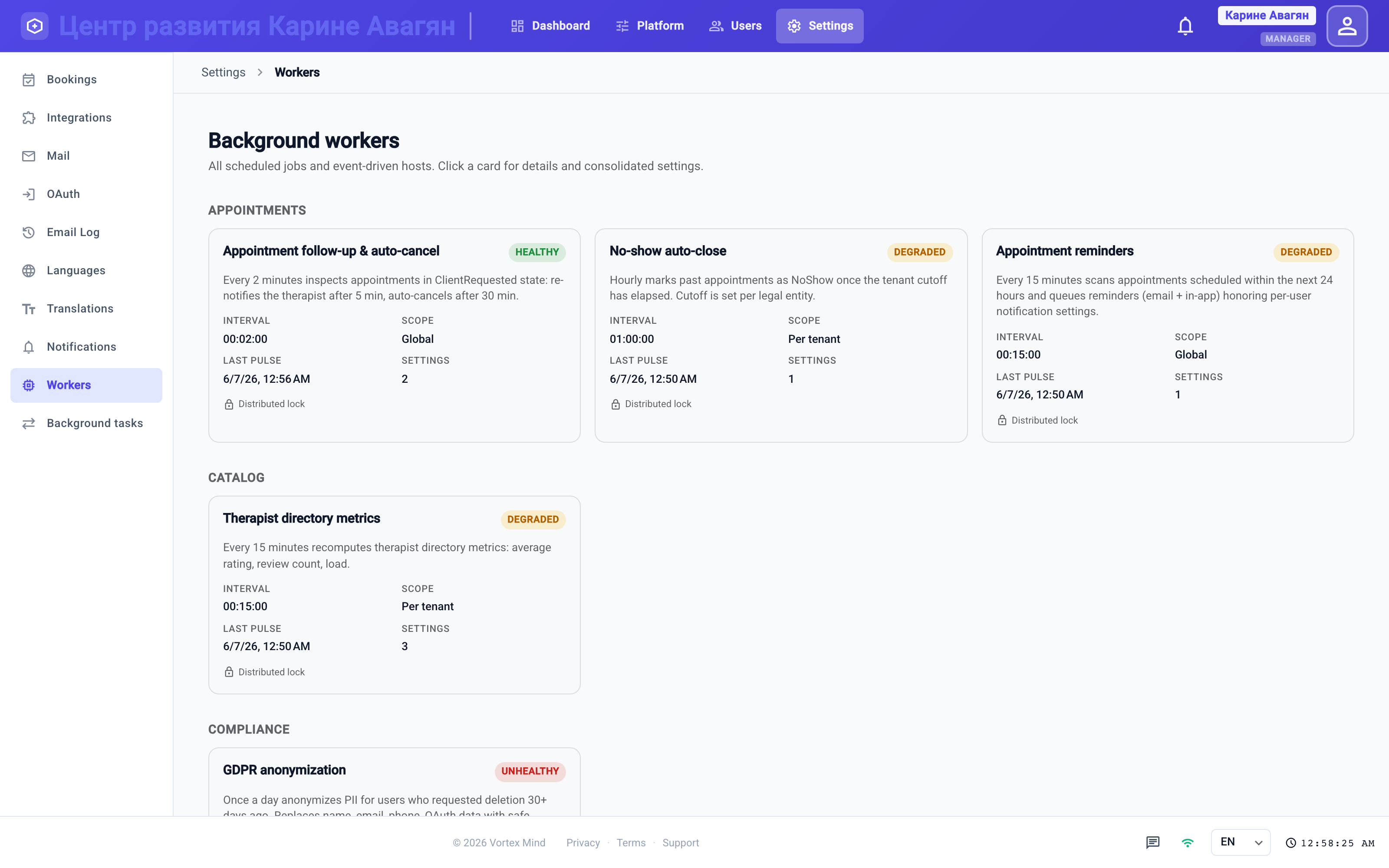Image resolution: width=1389 pixels, height=868 pixels.
Task: Open the Support footer link
Action: [x=680, y=842]
